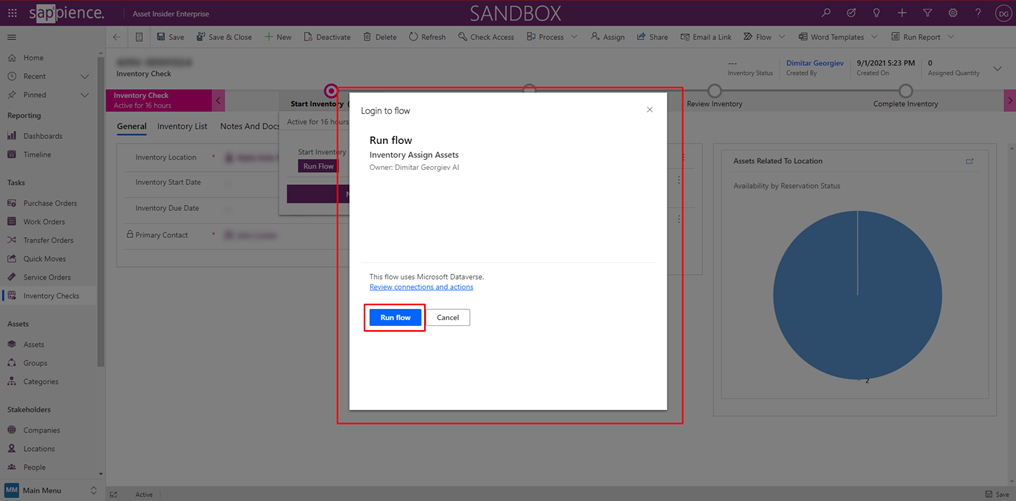
Task: Go back using the back arrow
Action: tap(116, 37)
